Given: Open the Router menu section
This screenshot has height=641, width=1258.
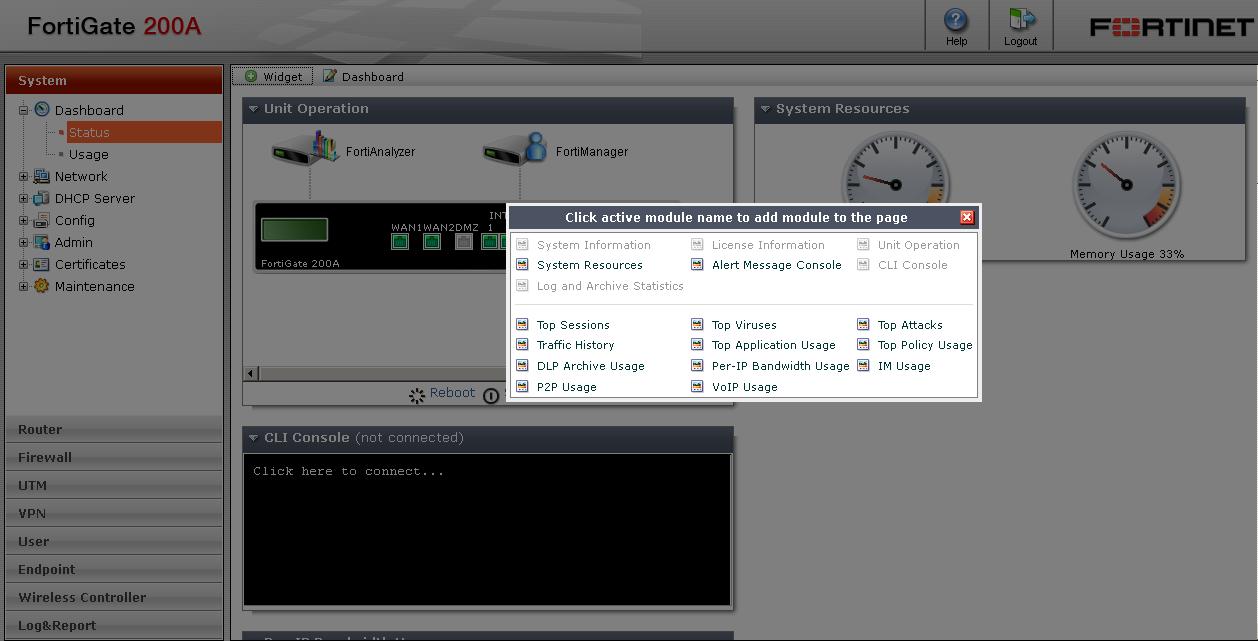Looking at the screenshot, I should (x=114, y=429).
